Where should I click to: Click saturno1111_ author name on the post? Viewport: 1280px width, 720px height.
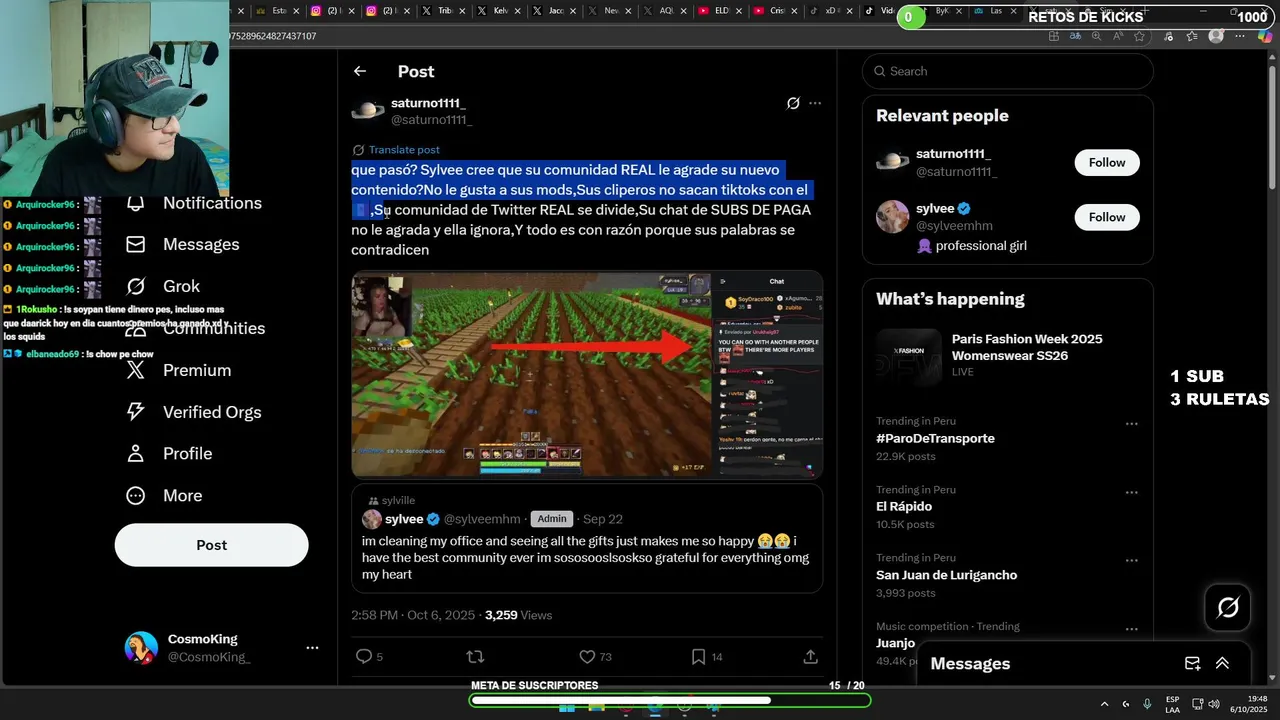[428, 102]
